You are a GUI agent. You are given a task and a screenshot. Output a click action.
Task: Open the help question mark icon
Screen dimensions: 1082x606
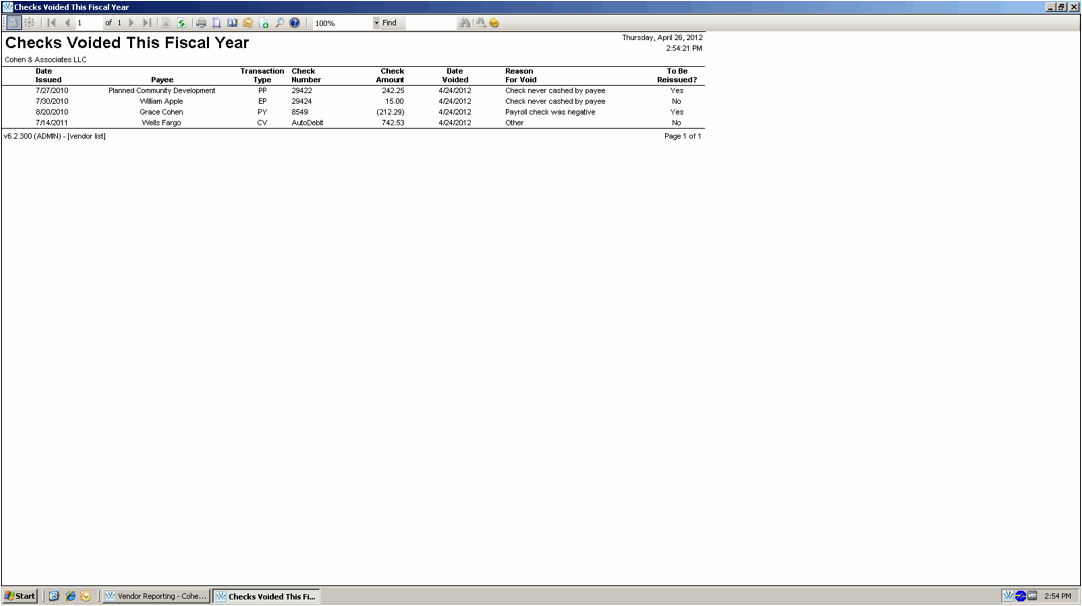295,23
